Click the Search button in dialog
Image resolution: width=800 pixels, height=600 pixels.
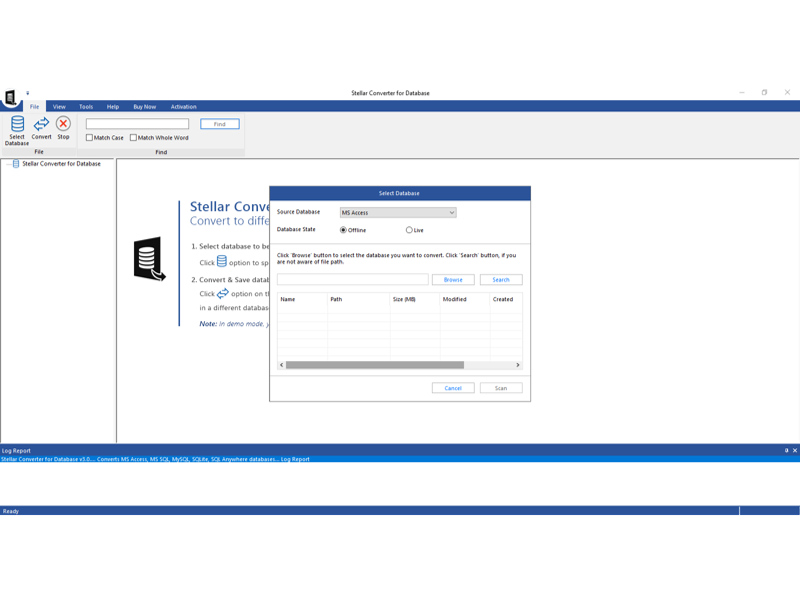501,280
